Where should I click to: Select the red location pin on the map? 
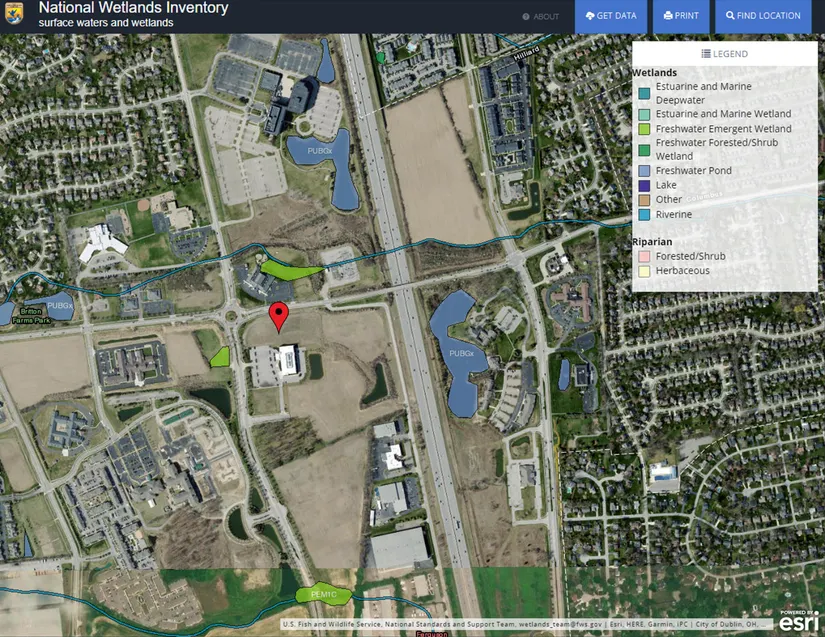281,315
